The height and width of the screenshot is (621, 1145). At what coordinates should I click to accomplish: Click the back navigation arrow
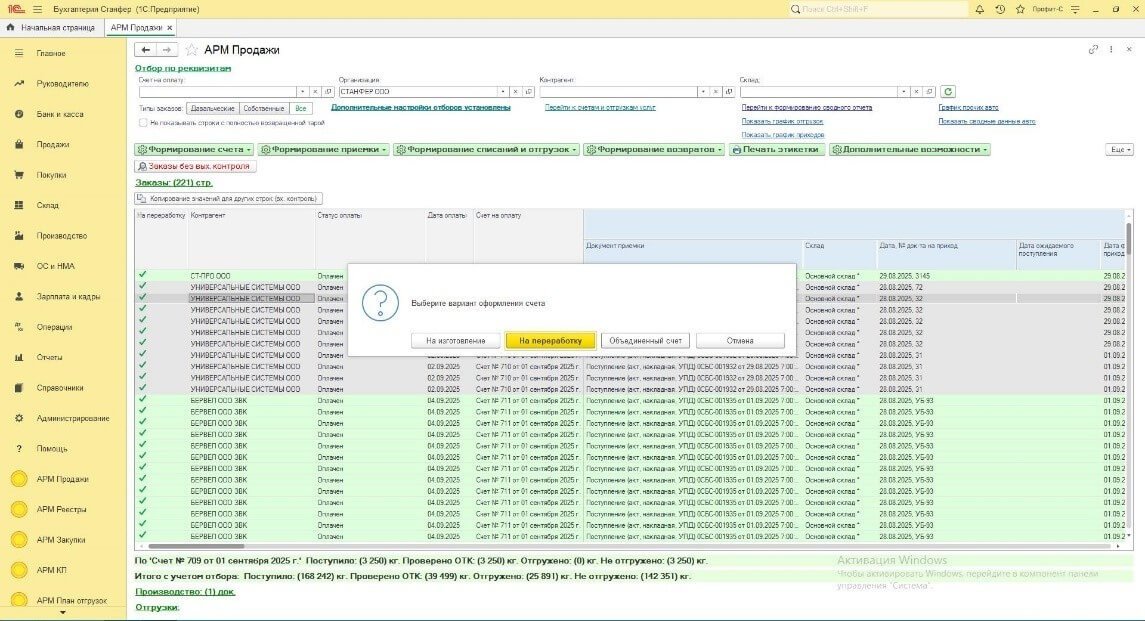[x=146, y=50]
